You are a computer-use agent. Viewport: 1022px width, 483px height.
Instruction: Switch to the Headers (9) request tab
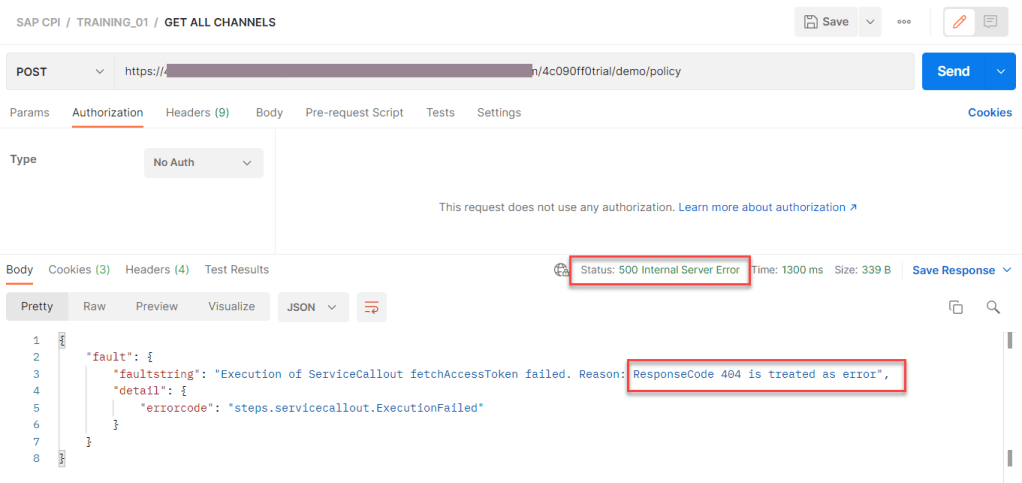(x=197, y=113)
